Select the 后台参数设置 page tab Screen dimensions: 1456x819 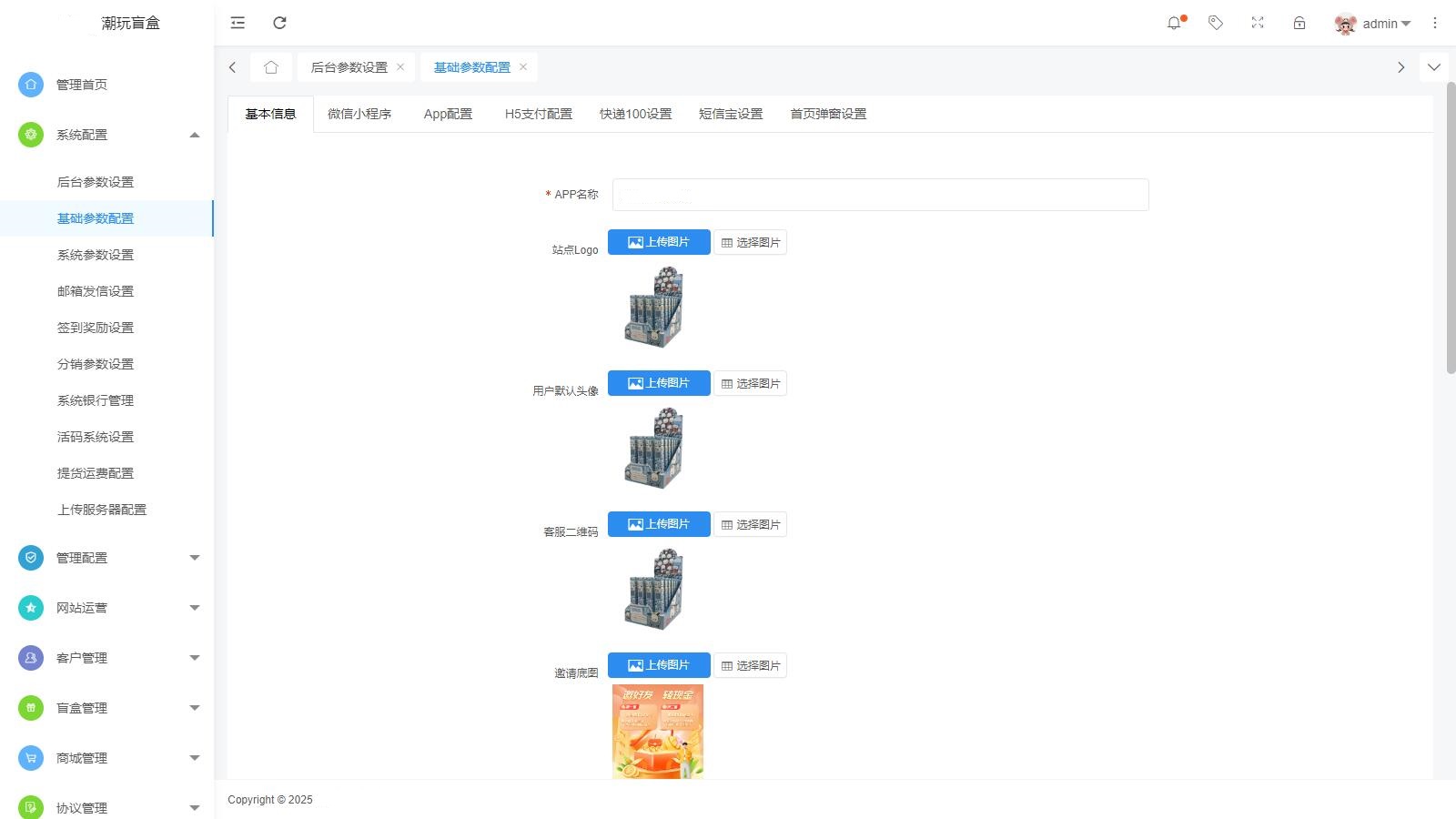349,67
